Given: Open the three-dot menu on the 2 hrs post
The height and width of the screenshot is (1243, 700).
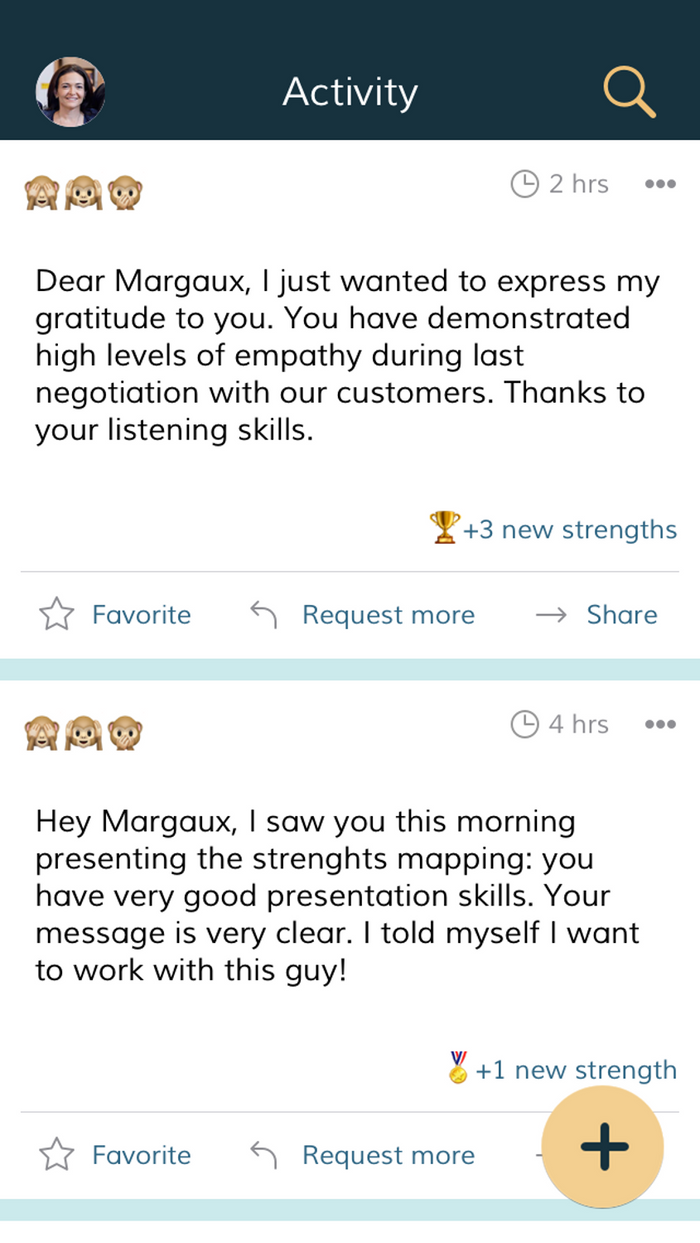Looking at the screenshot, I should tap(660, 184).
